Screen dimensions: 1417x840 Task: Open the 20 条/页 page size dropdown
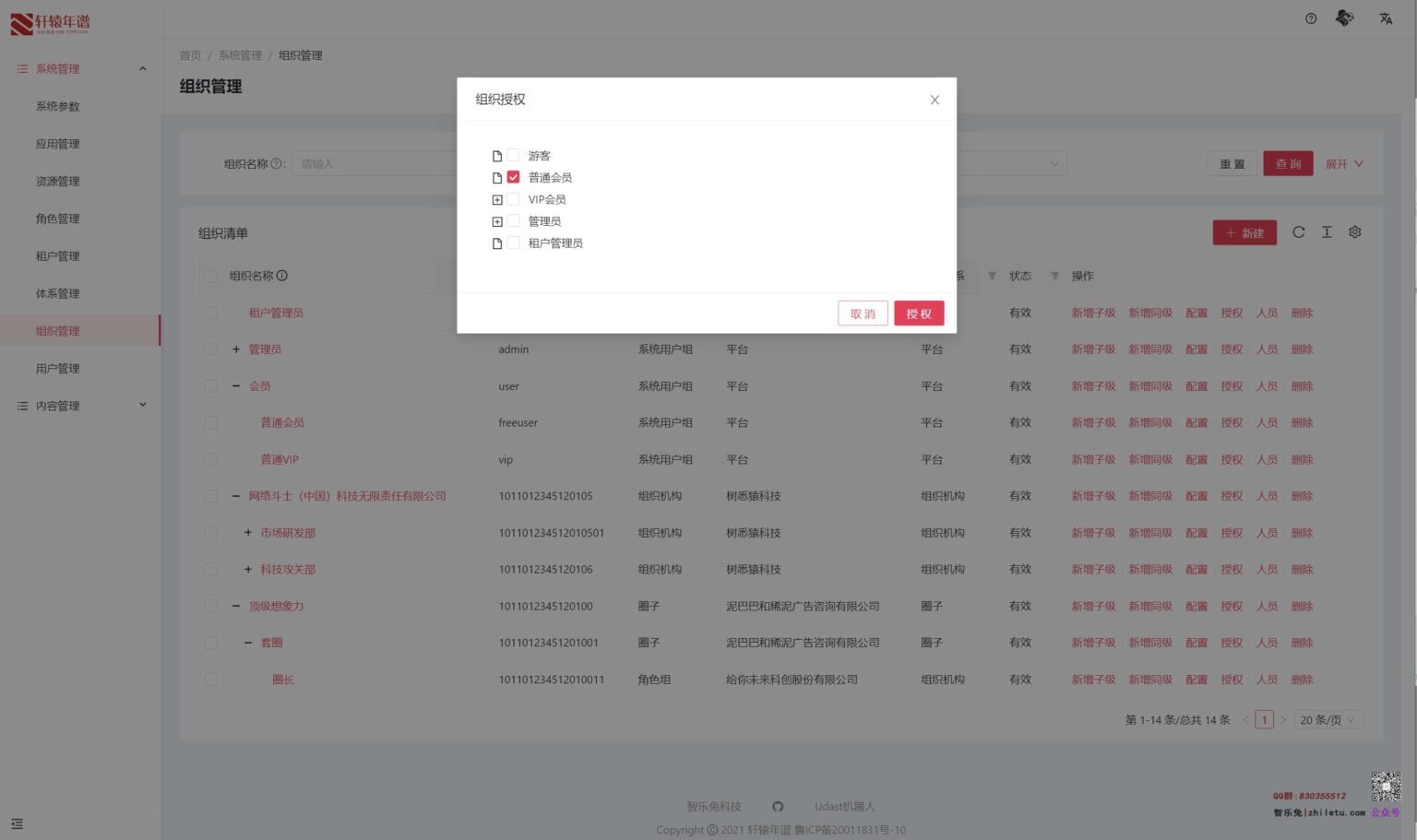coord(1328,720)
